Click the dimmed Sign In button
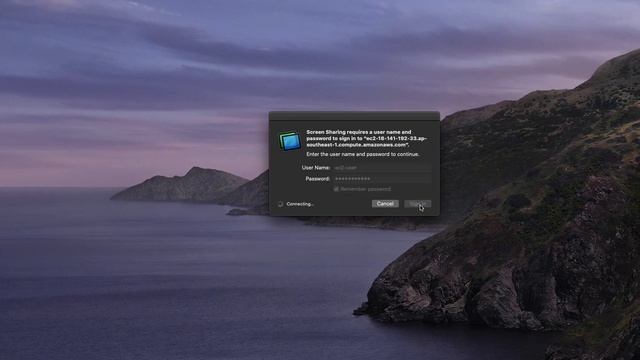Screen dimensions: 640x360 pyautogui.click(x=418, y=203)
